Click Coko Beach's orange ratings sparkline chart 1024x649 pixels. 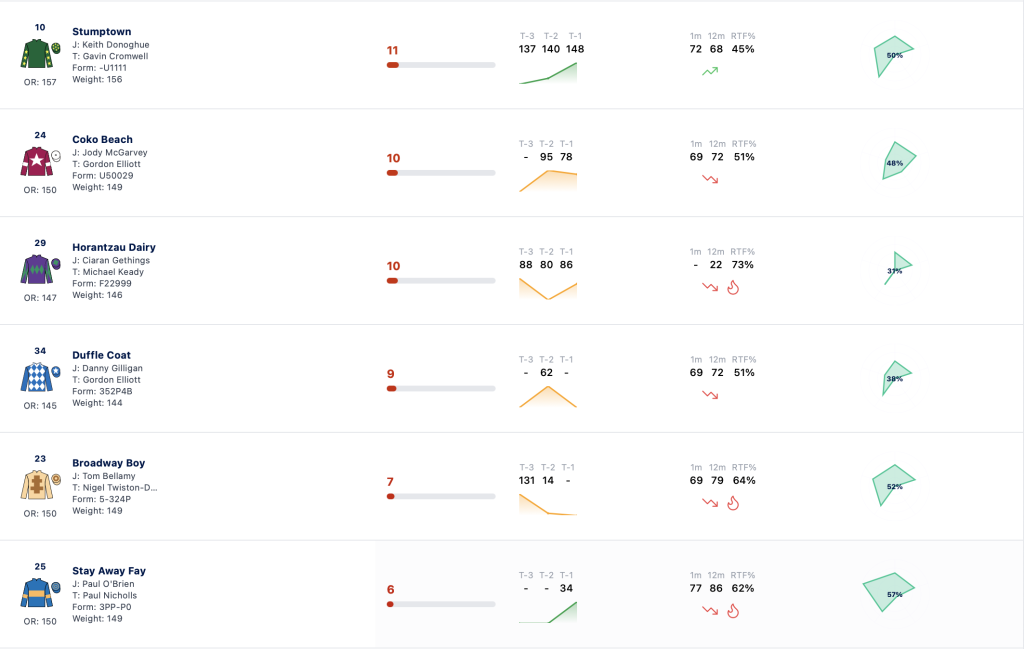click(x=548, y=181)
